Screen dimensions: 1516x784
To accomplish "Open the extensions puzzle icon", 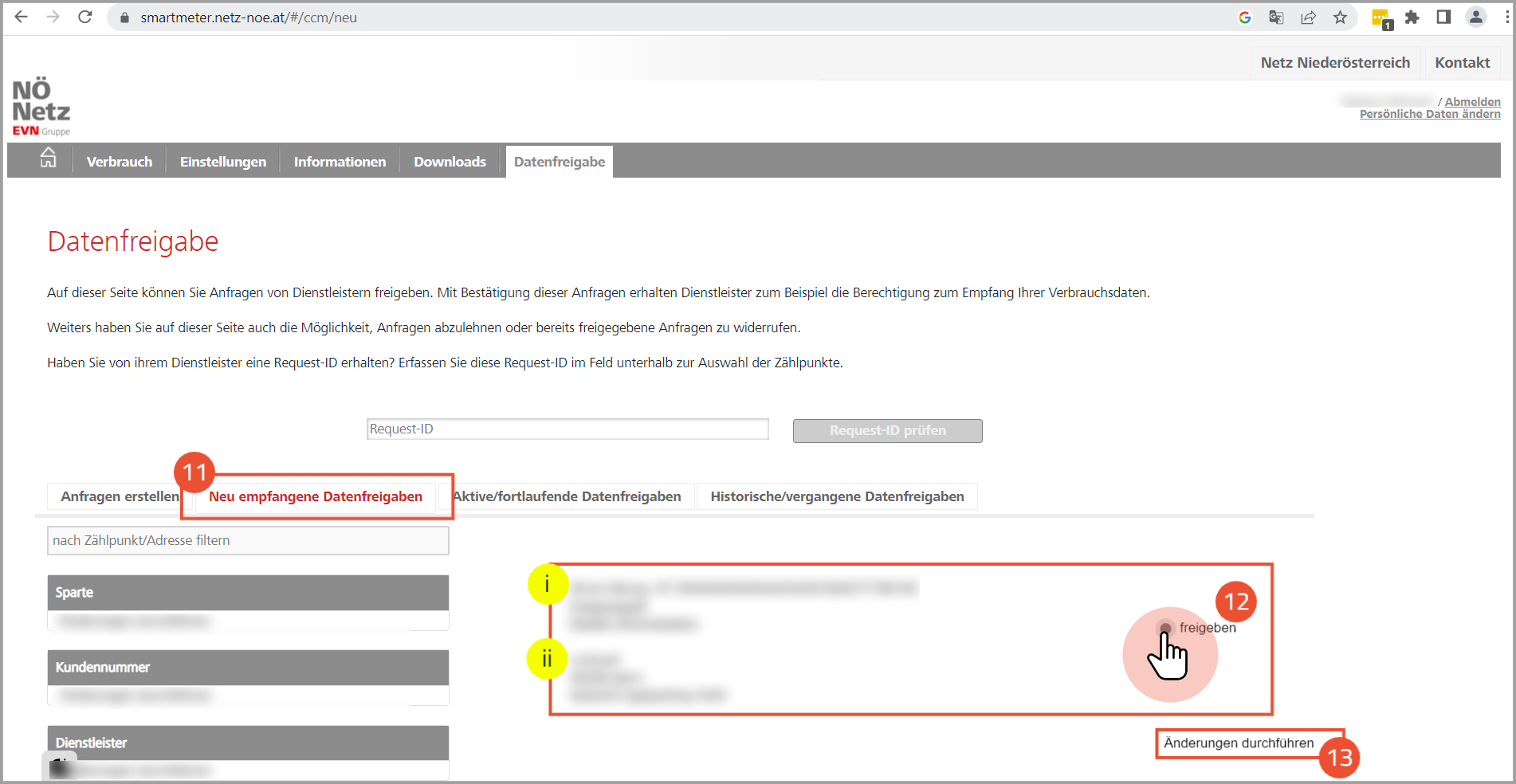I will click(1412, 18).
